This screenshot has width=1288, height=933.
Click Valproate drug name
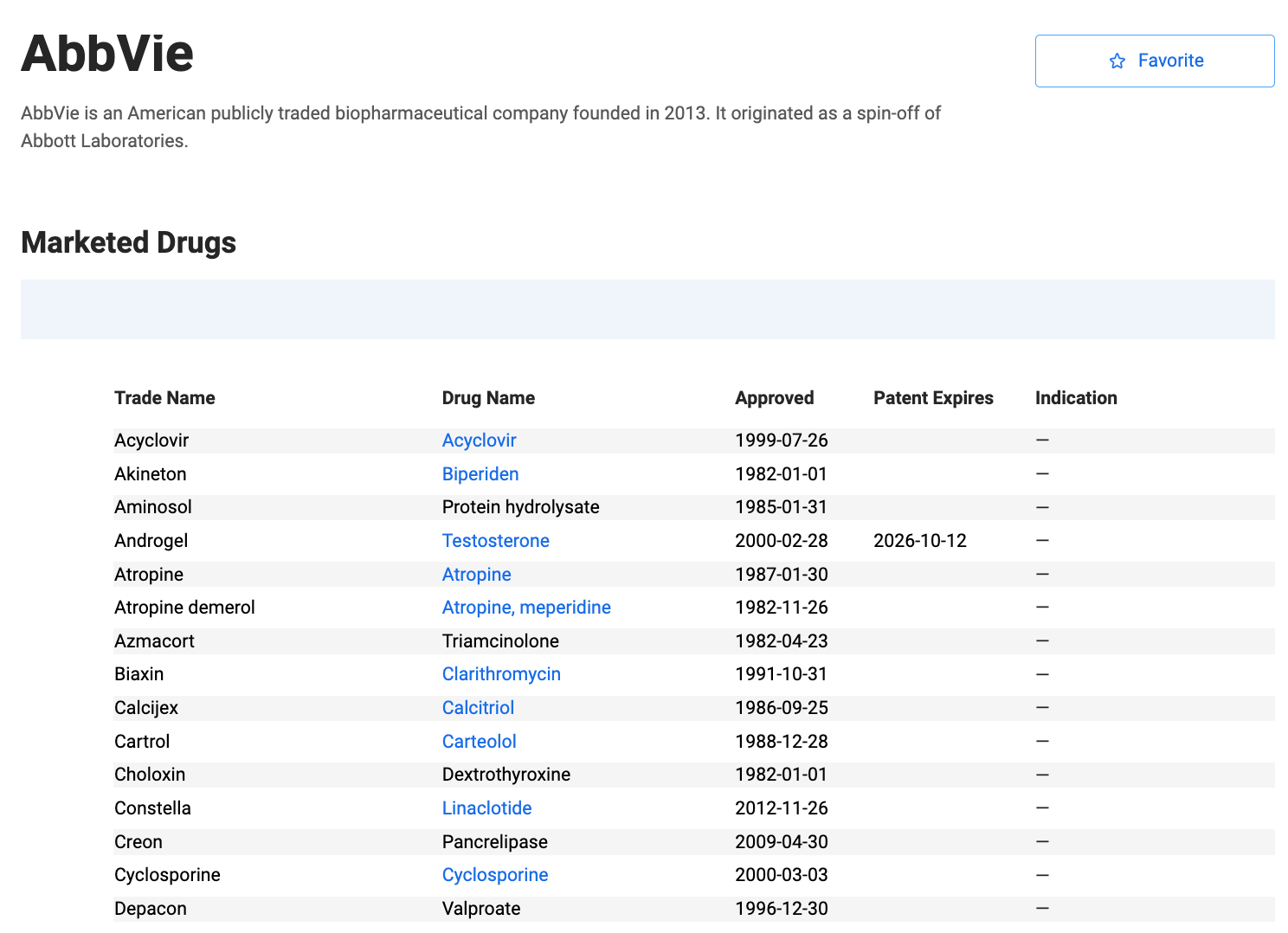pos(481,909)
